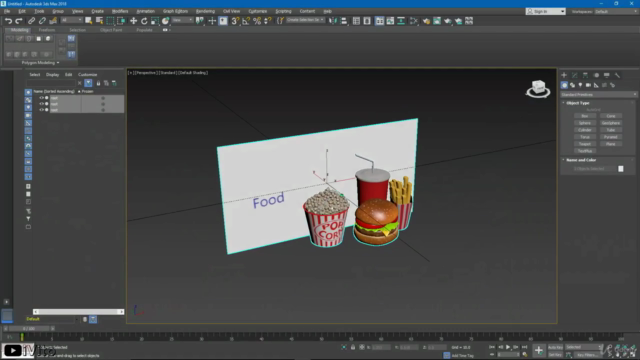Activate the Select and Move tool

tap(133, 21)
